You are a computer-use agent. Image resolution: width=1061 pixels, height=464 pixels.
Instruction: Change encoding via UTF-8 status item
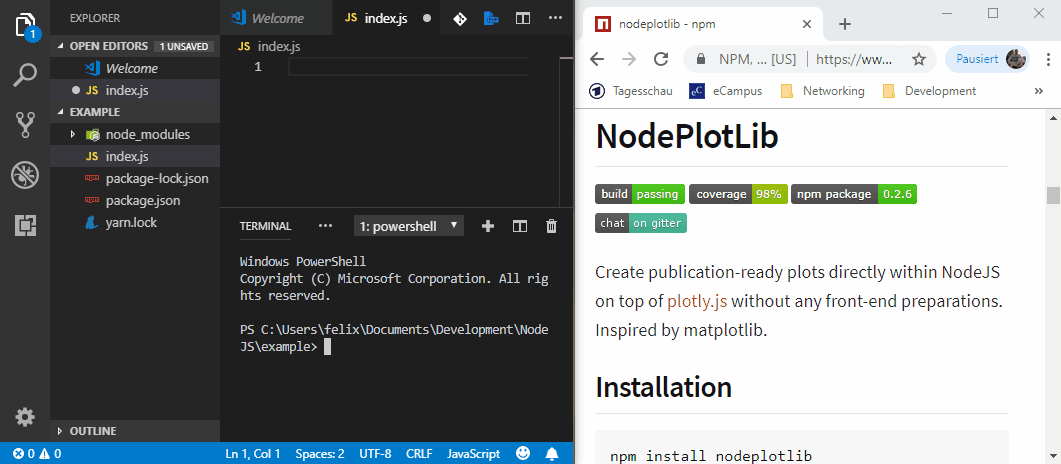point(376,454)
